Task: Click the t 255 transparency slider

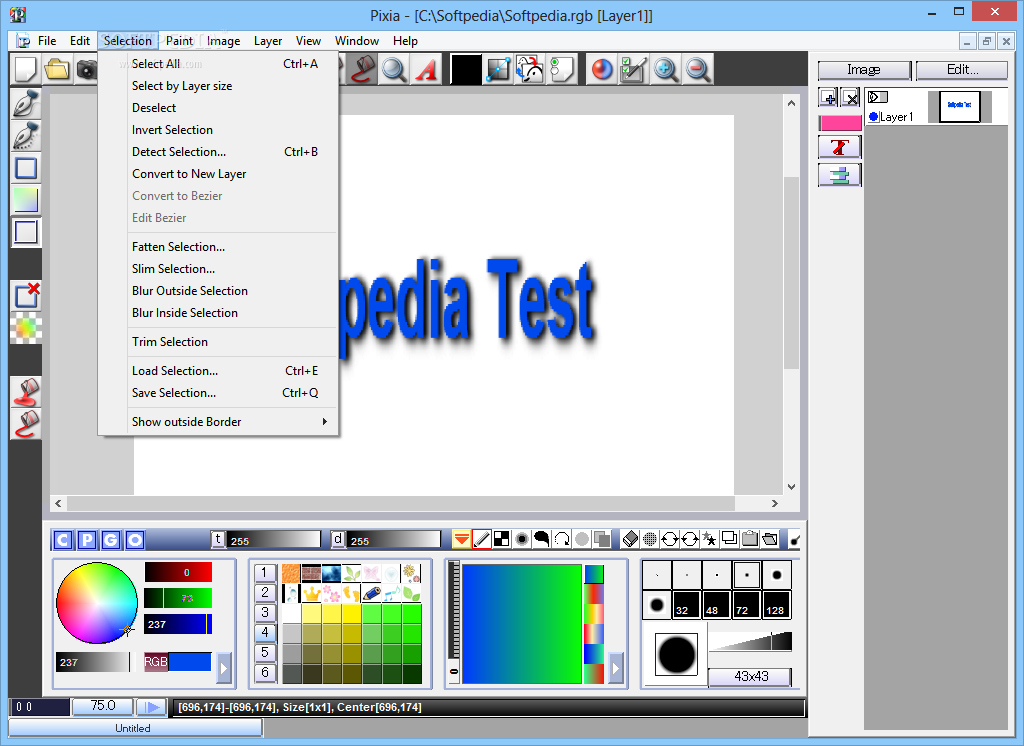Action: [274, 540]
